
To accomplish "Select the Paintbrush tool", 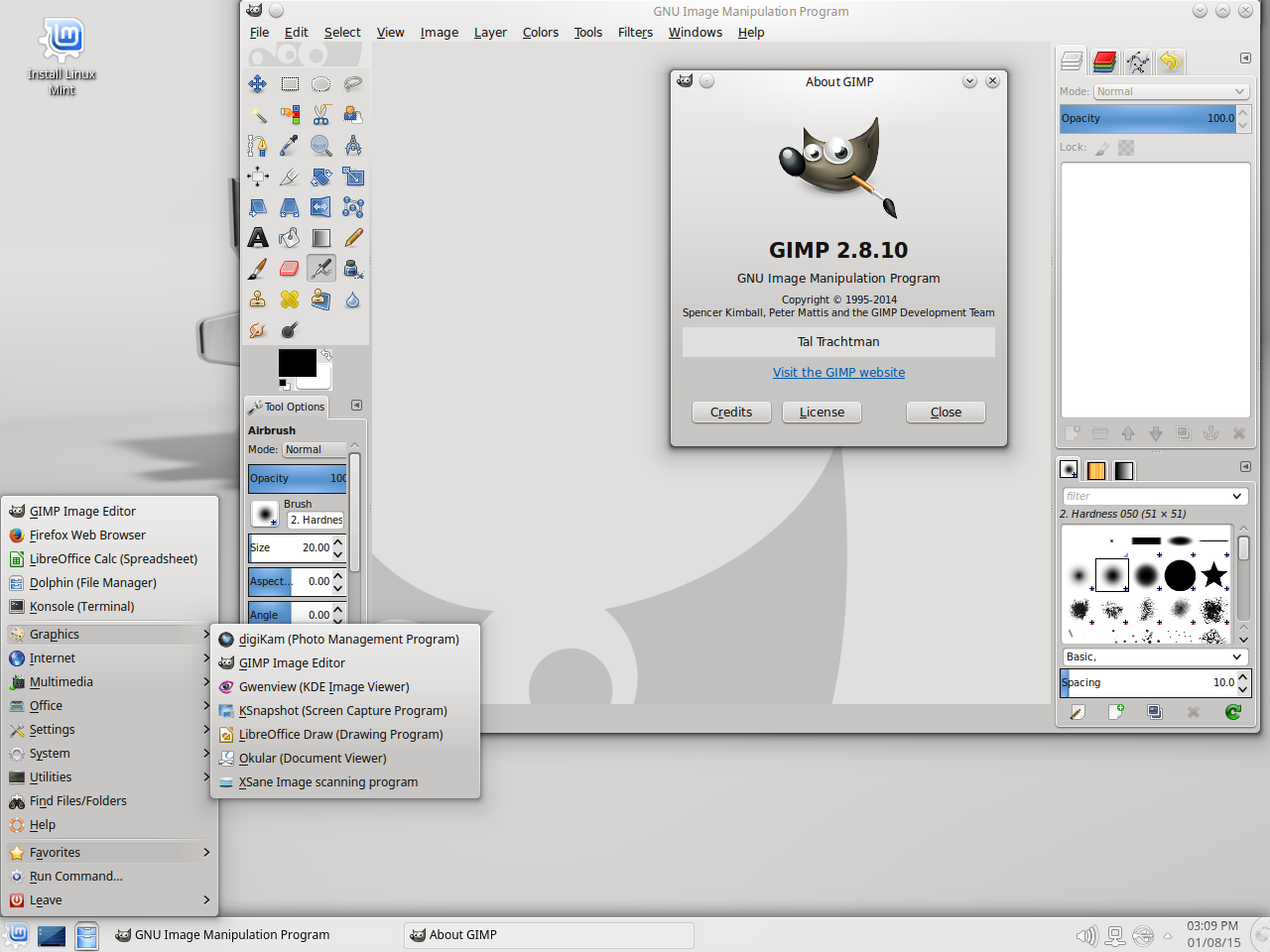I will 258,269.
